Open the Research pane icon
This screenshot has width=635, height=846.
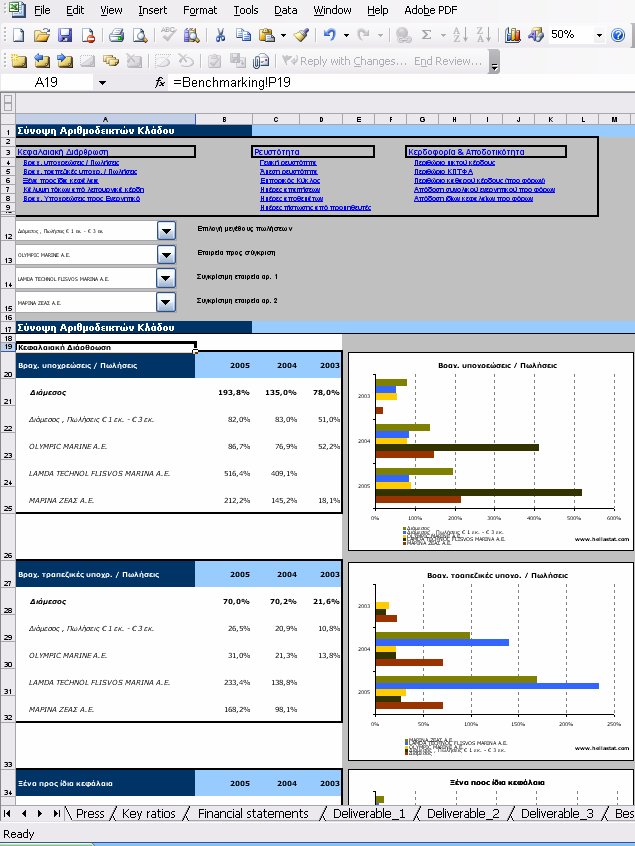(x=191, y=35)
